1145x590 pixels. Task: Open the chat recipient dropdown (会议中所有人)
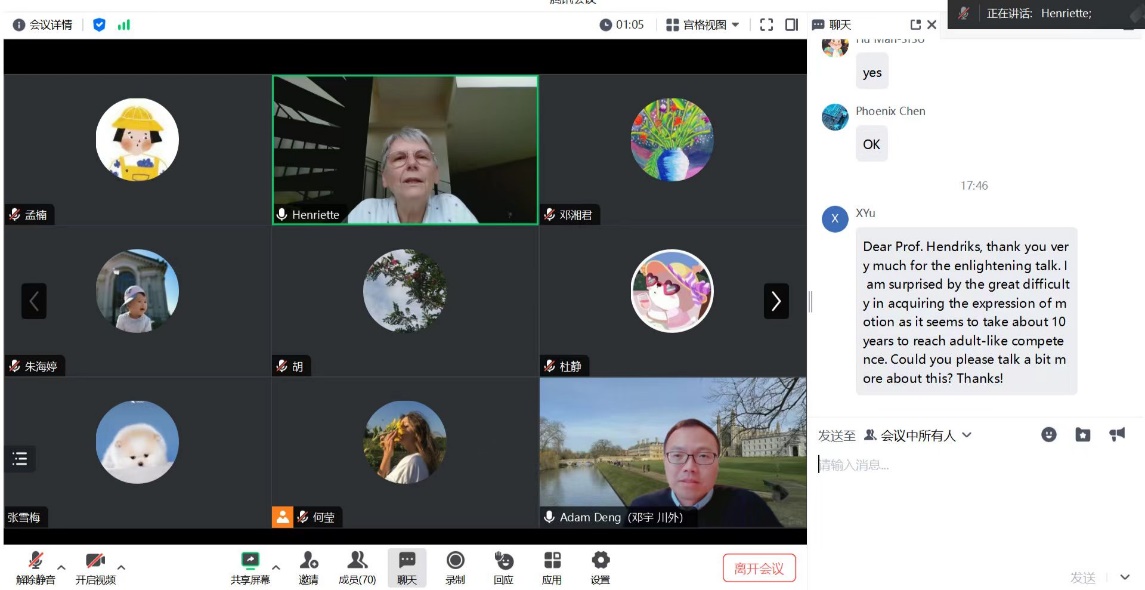[x=918, y=435]
